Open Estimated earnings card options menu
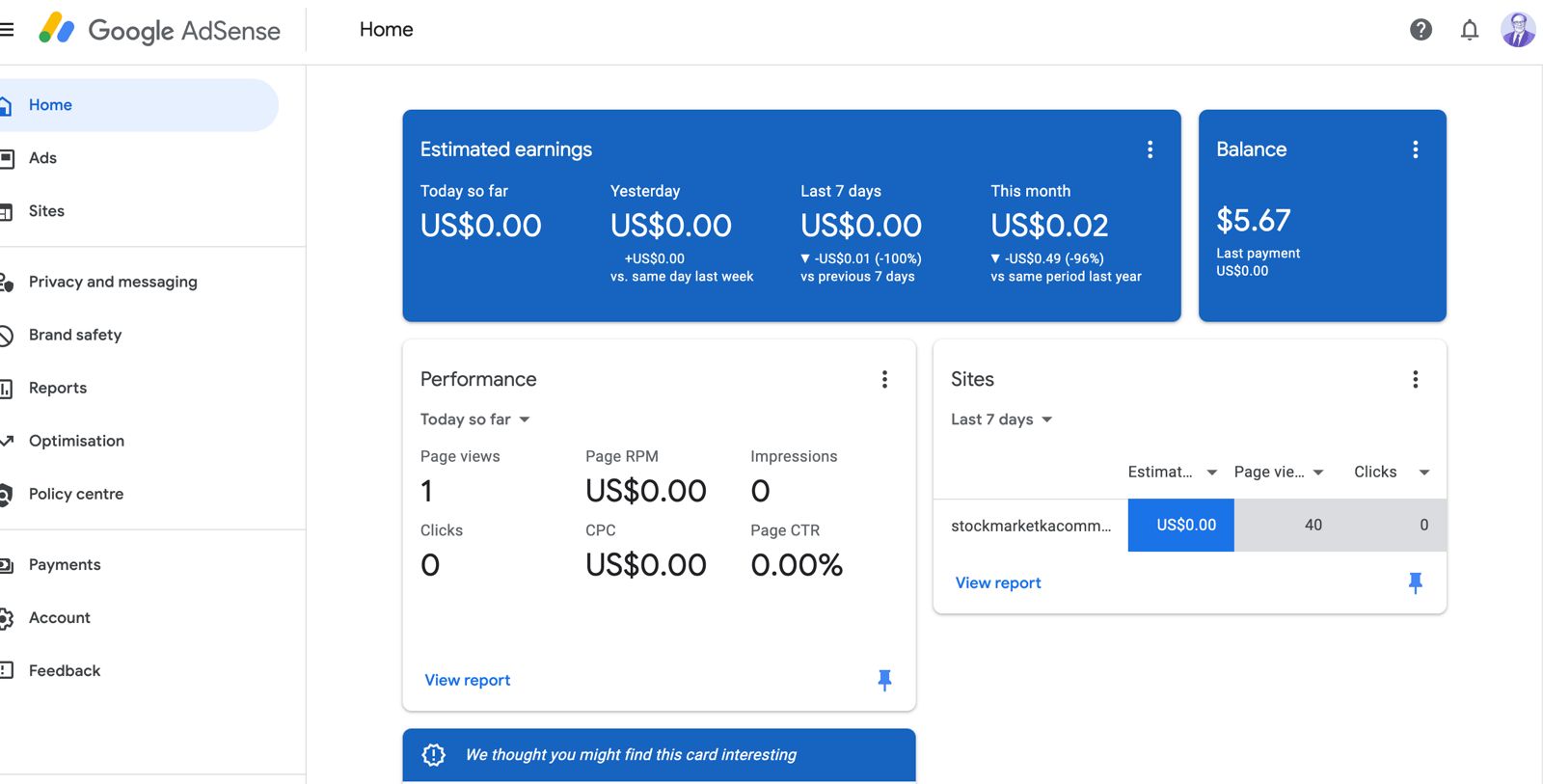 tap(1150, 149)
